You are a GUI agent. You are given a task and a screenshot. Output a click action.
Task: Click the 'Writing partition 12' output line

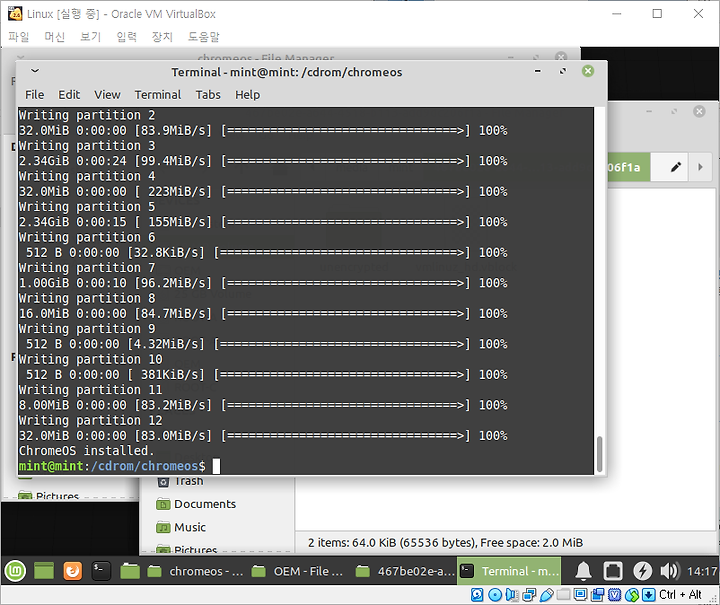[90, 420]
